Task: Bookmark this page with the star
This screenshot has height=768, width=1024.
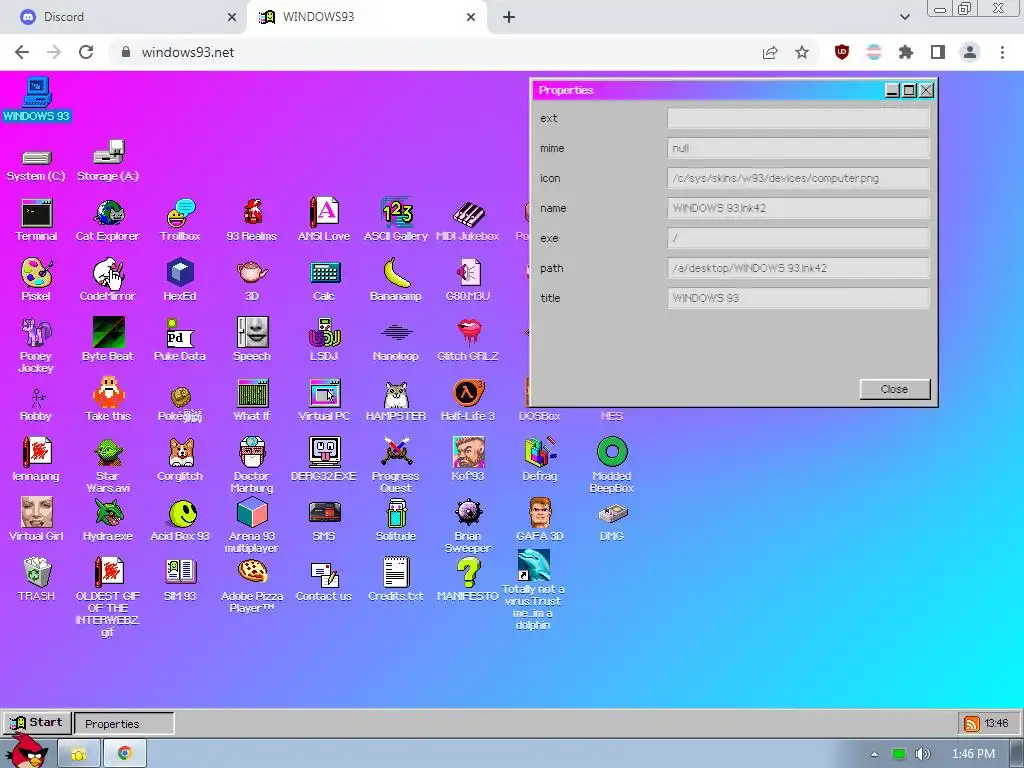Action: pyautogui.click(x=802, y=52)
